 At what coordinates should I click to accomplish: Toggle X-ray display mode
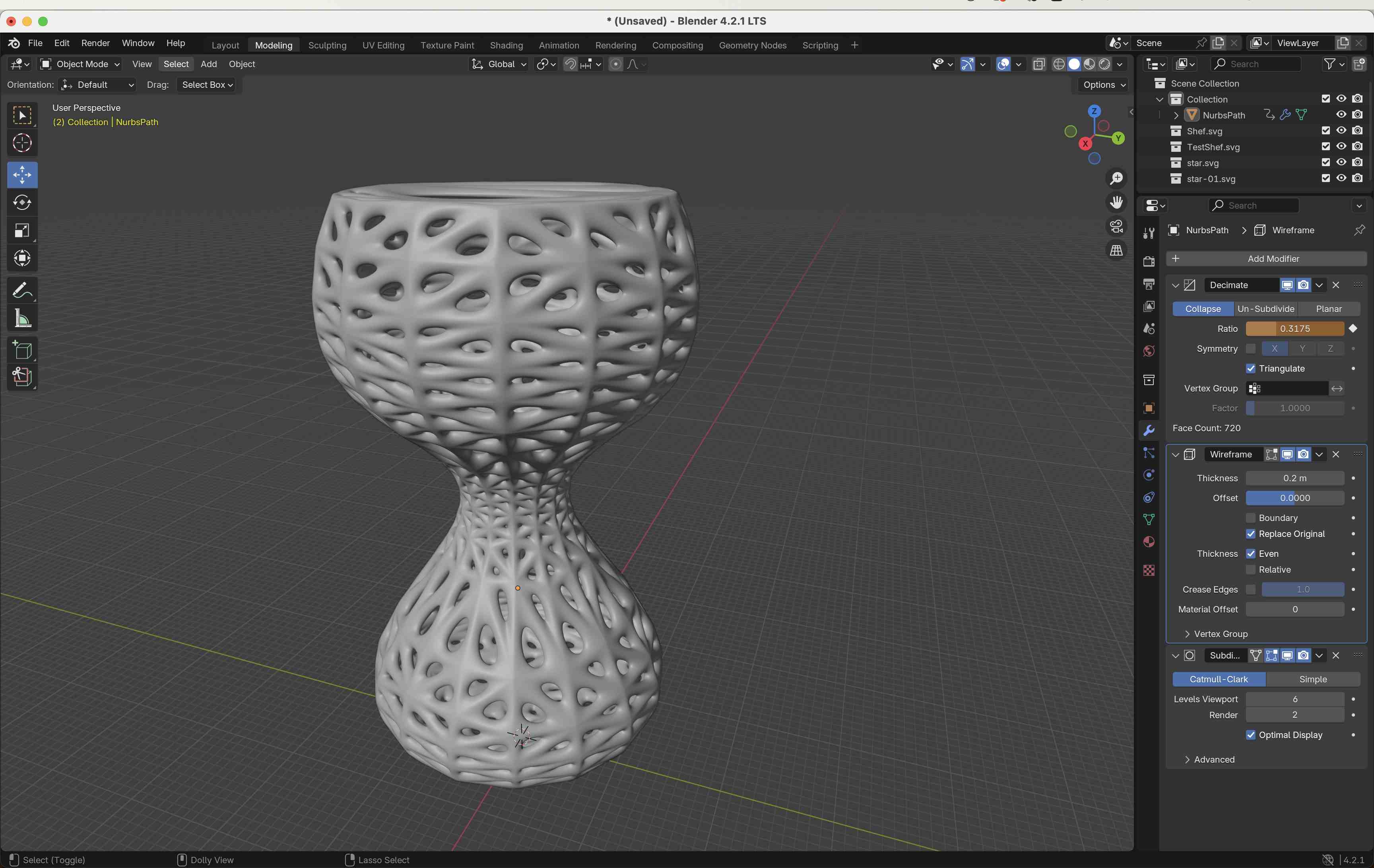point(1038,64)
